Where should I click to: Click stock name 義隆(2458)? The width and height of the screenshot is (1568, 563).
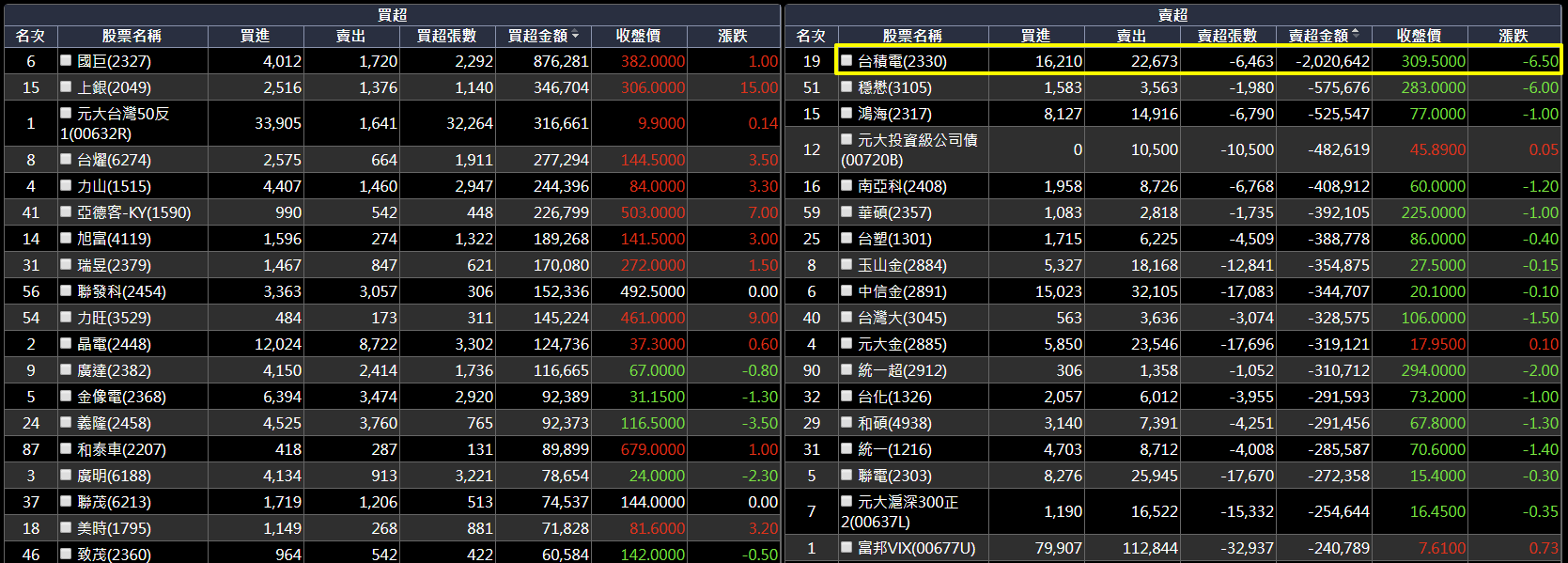click(114, 423)
